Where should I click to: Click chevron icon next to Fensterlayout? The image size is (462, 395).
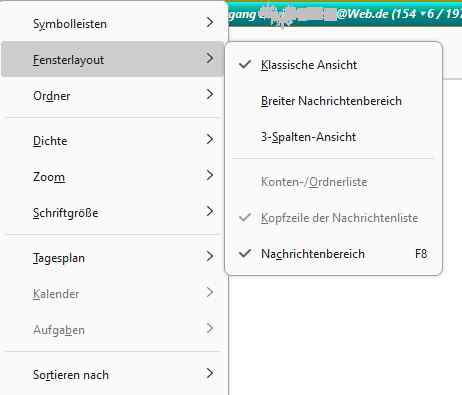(210, 58)
